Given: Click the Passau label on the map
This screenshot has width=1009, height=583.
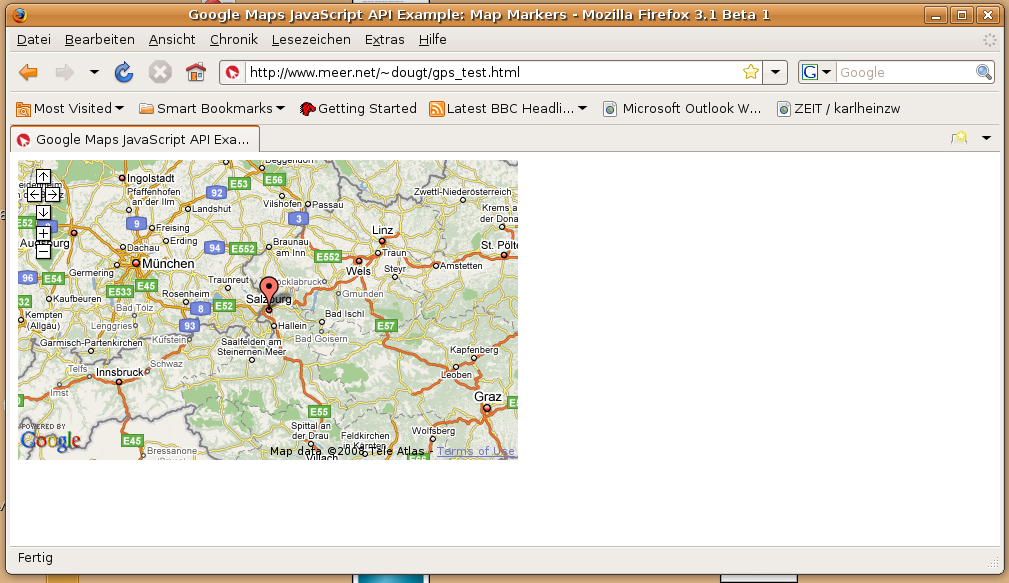Looking at the screenshot, I should (328, 205).
